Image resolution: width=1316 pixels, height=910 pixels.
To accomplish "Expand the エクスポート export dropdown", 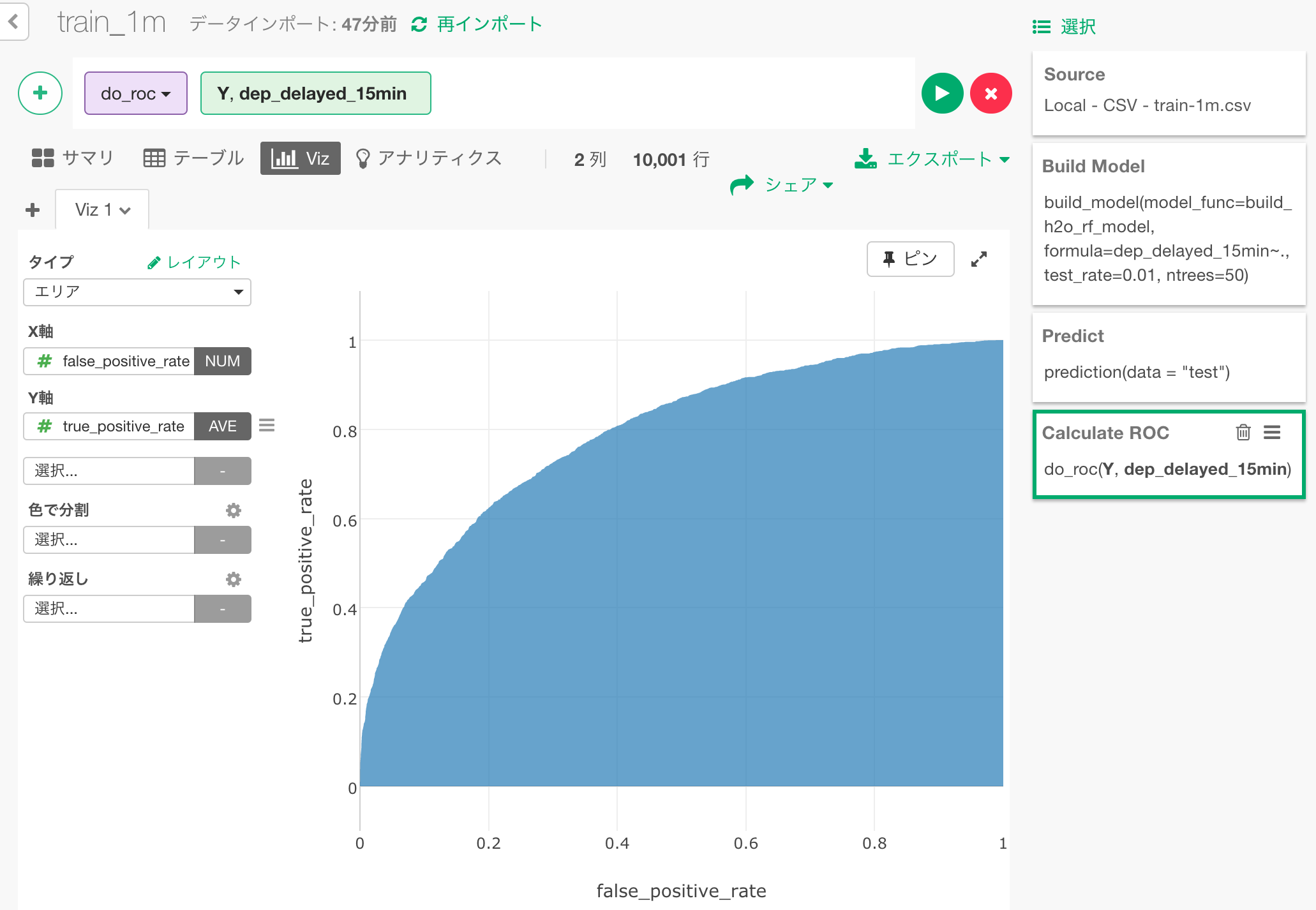I will (932, 159).
